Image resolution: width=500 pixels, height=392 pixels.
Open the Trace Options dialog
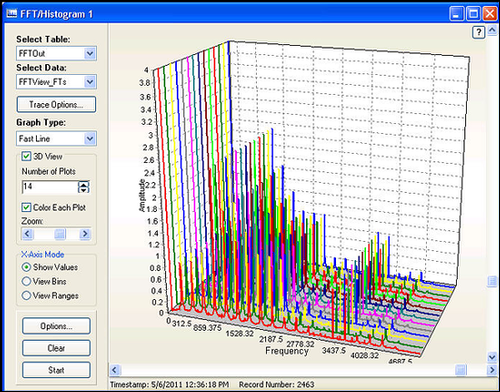[56, 105]
